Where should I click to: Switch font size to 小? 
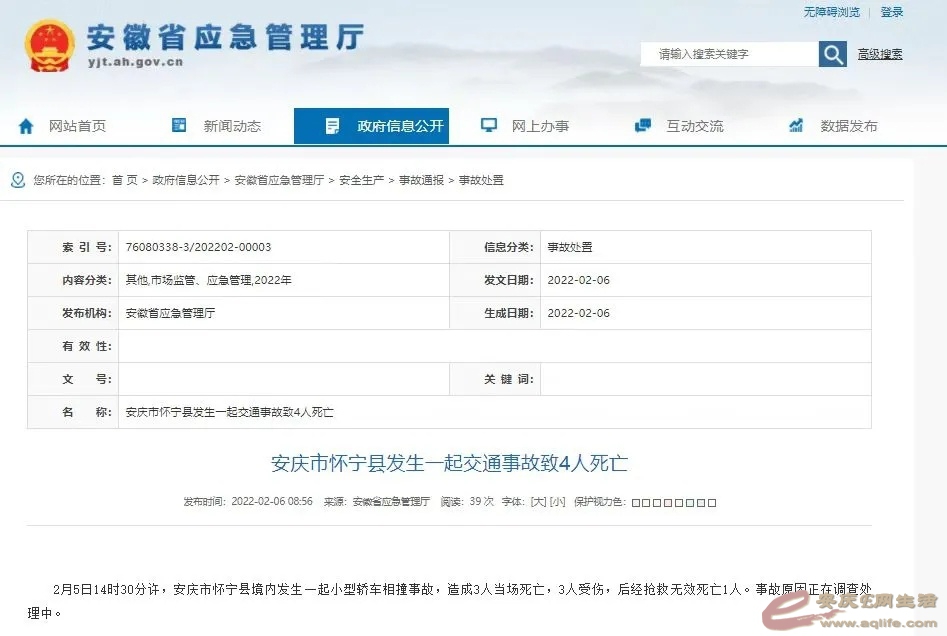click(x=557, y=502)
